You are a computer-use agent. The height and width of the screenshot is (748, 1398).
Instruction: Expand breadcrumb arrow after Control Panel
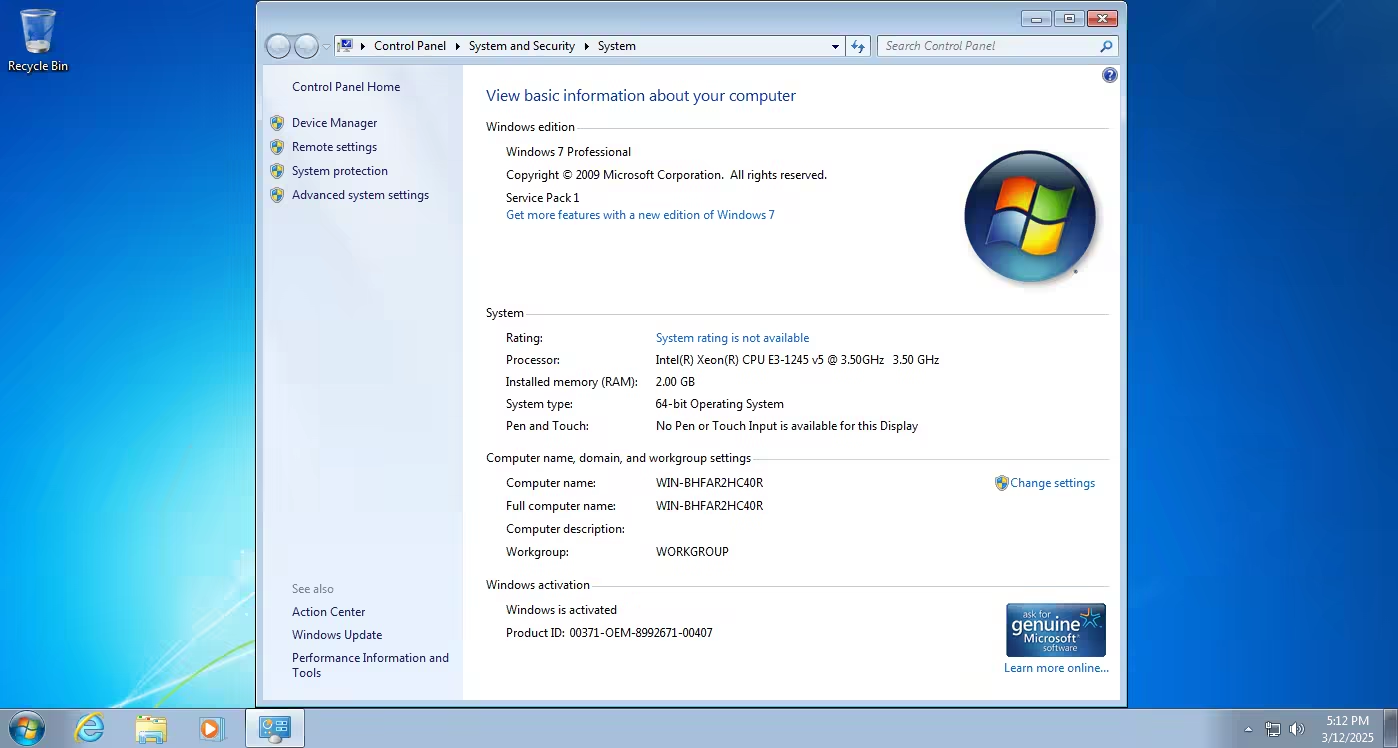(457, 46)
